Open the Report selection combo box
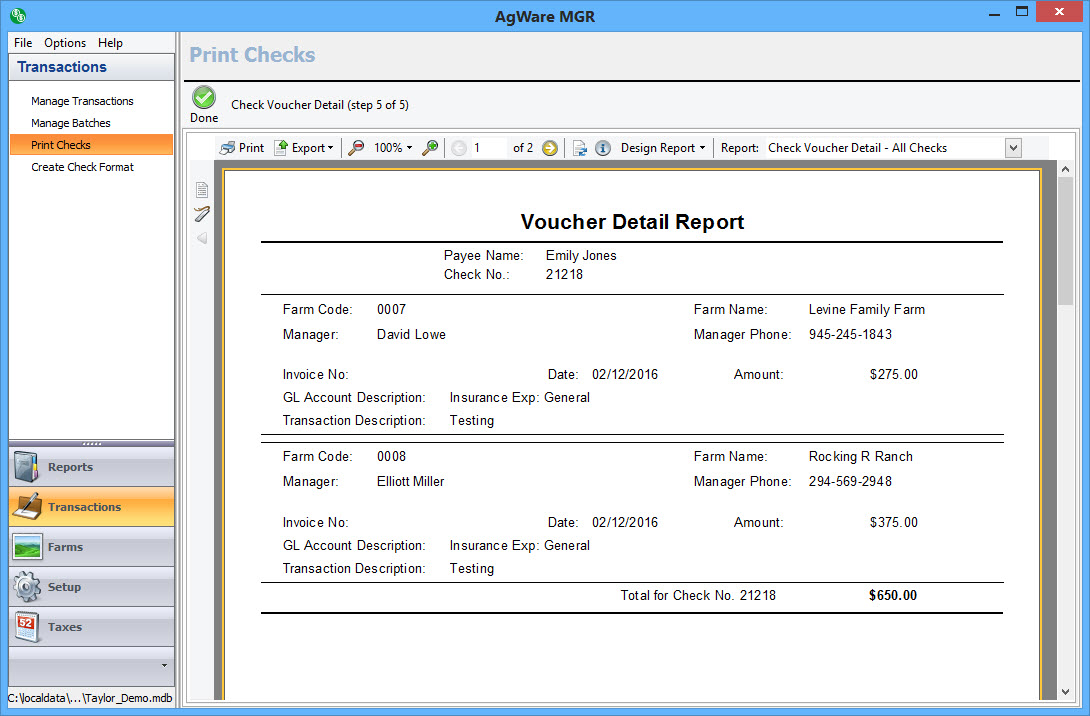The width and height of the screenshot is (1090, 716). 1013,148
